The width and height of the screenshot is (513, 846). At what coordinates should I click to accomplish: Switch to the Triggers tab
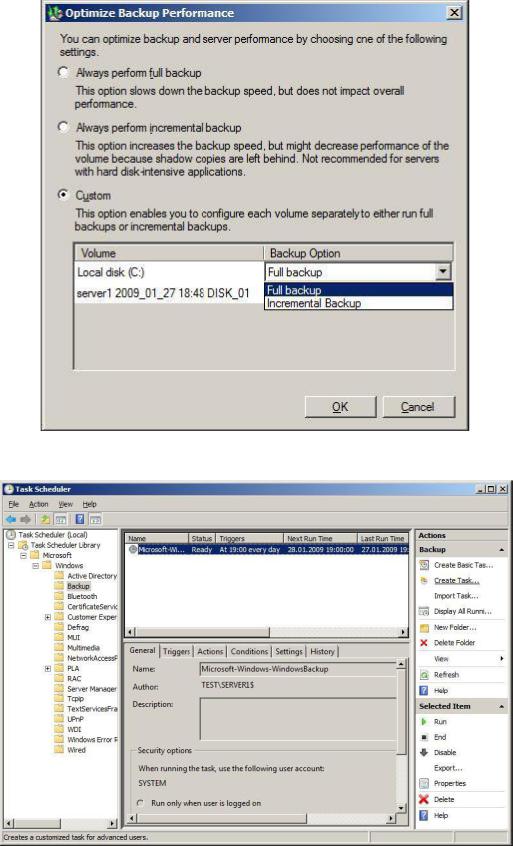tap(176, 652)
